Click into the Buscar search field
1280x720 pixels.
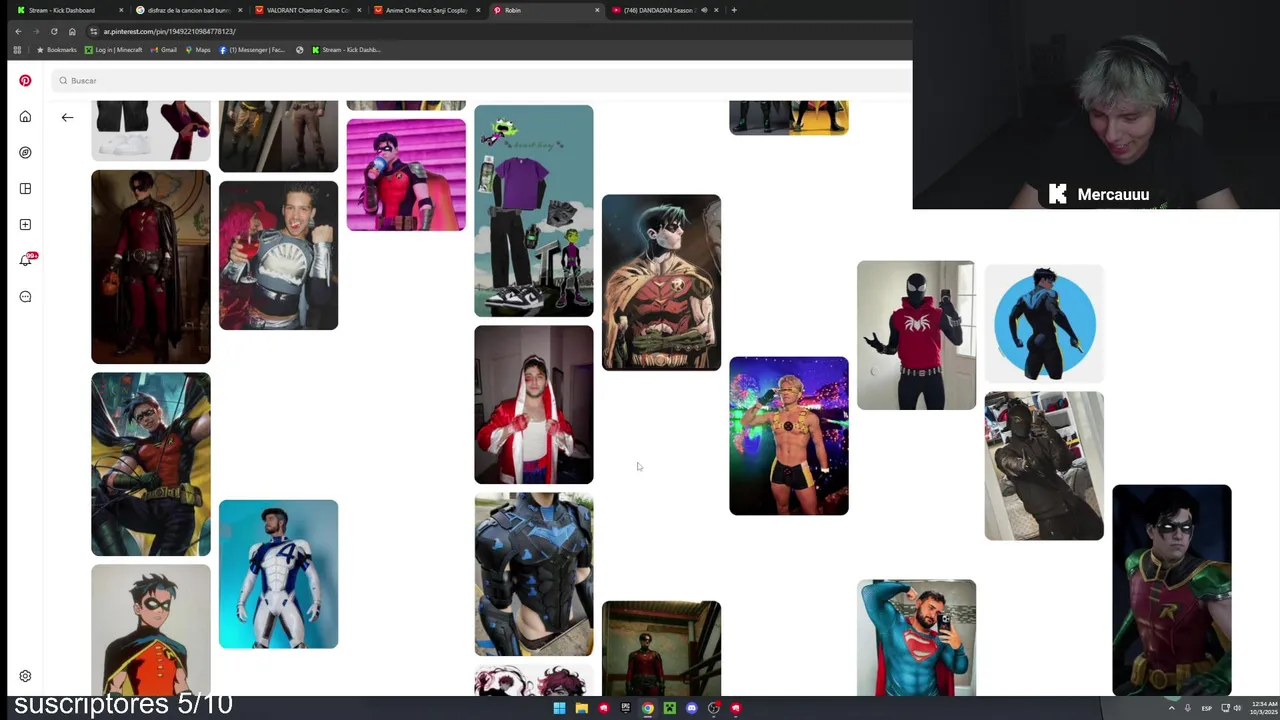[480, 80]
